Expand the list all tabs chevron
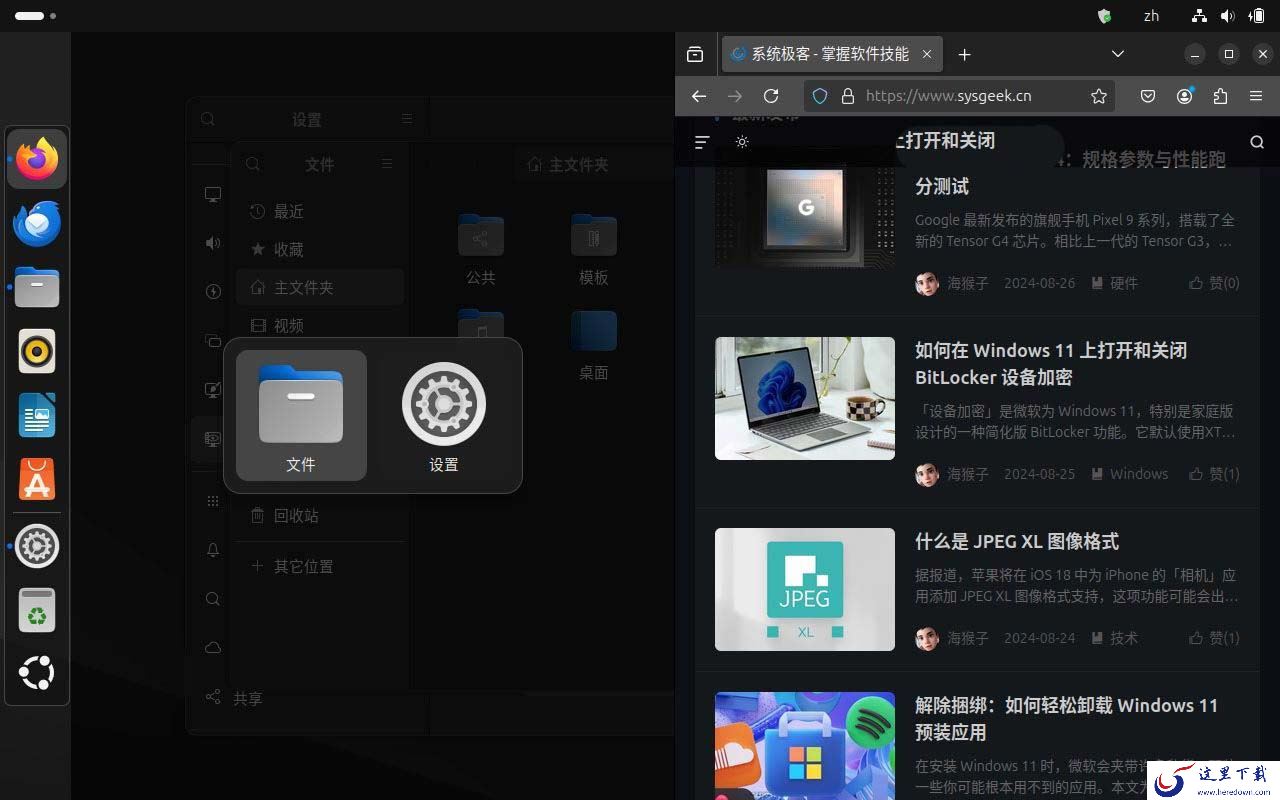Image resolution: width=1280 pixels, height=800 pixels. coord(1118,54)
